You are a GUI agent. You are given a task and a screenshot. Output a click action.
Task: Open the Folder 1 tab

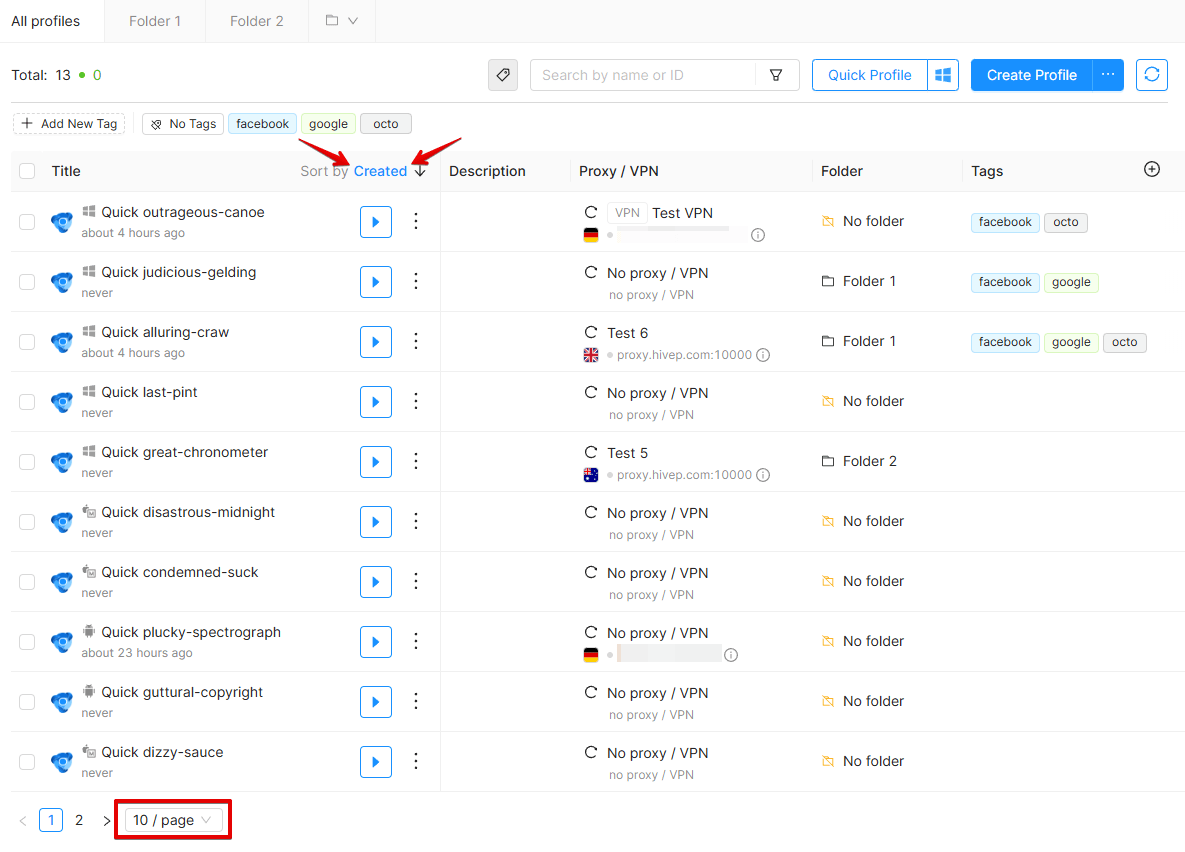click(155, 21)
